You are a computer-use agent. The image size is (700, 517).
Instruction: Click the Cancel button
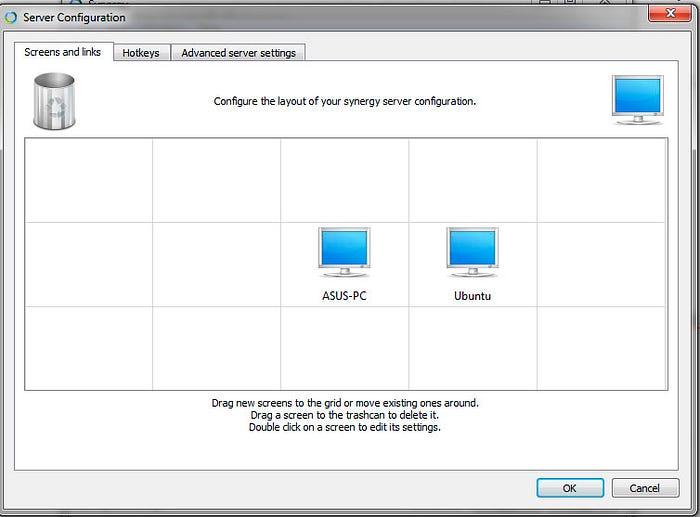645,488
